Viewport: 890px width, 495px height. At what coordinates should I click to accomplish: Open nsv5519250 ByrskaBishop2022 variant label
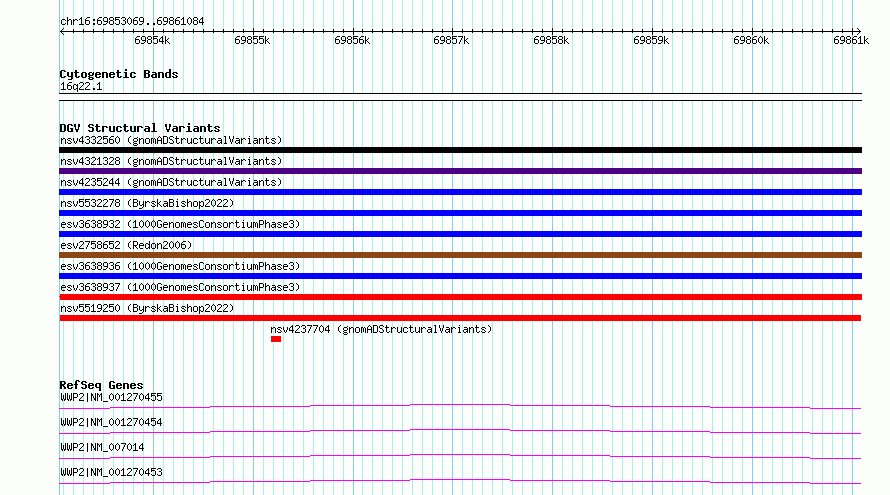[x=147, y=308]
